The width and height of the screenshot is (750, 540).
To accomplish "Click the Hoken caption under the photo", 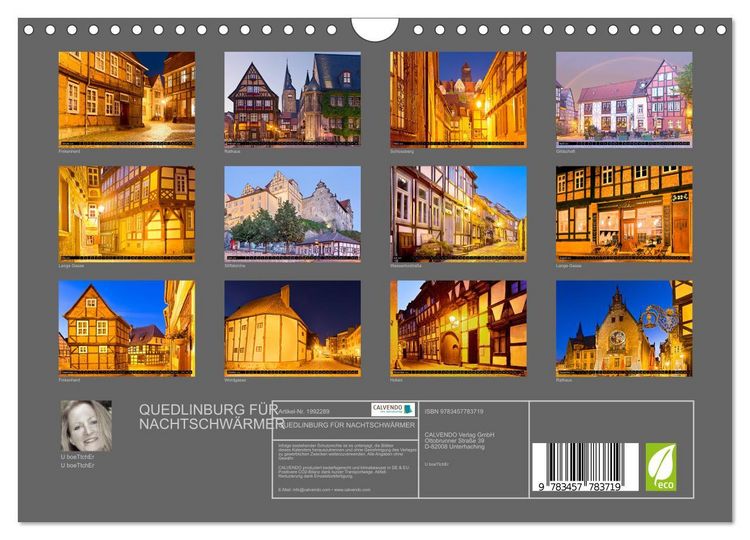I will 397,380.
